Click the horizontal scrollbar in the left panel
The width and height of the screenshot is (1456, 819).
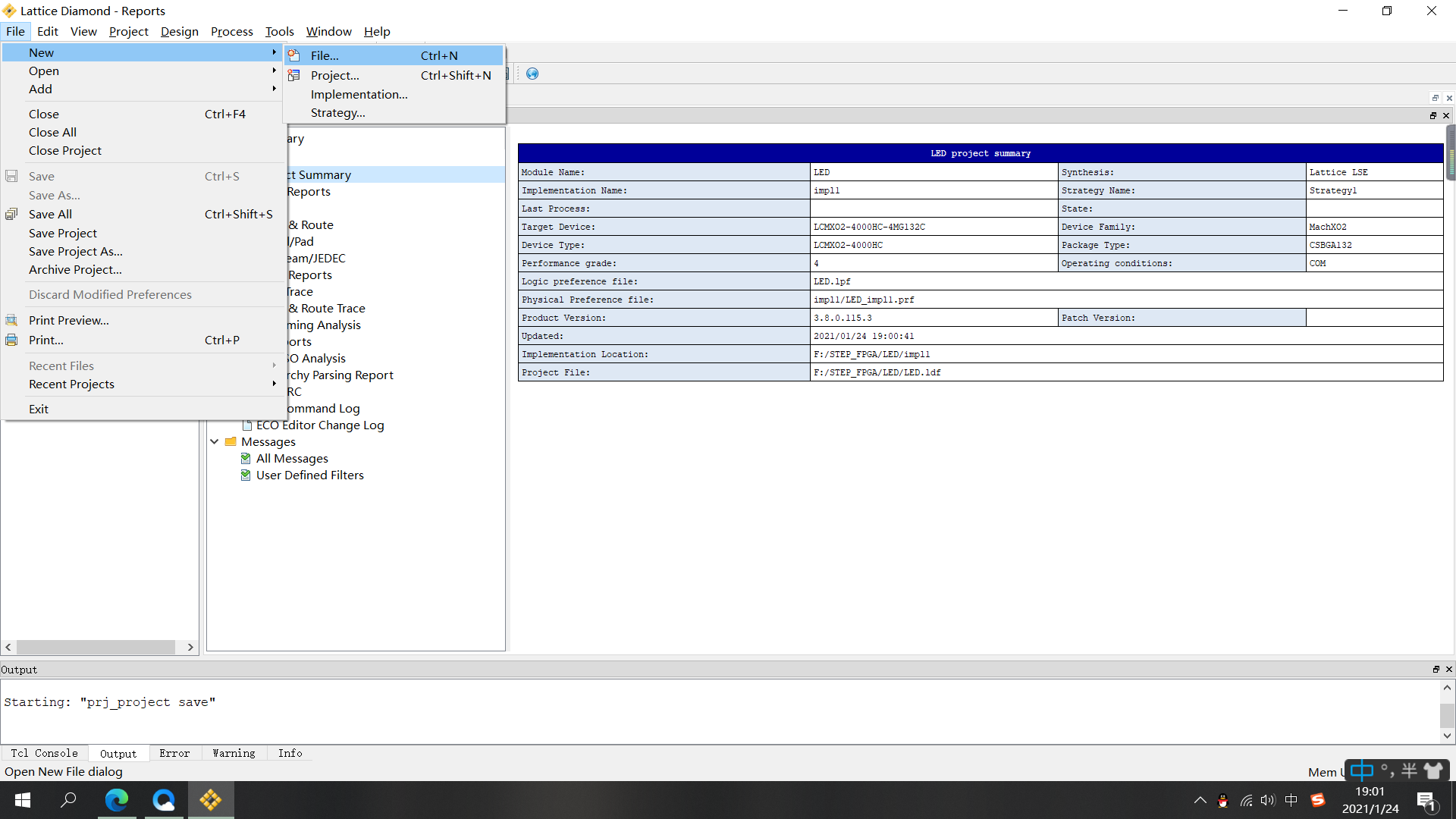96,647
